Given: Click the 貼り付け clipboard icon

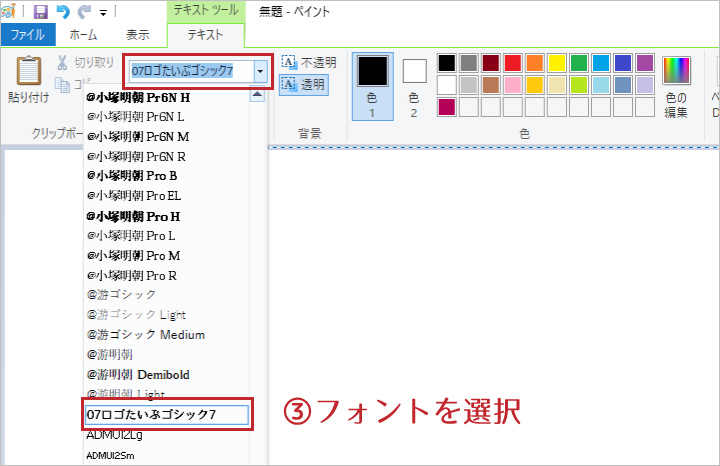Looking at the screenshot, I should (29, 72).
